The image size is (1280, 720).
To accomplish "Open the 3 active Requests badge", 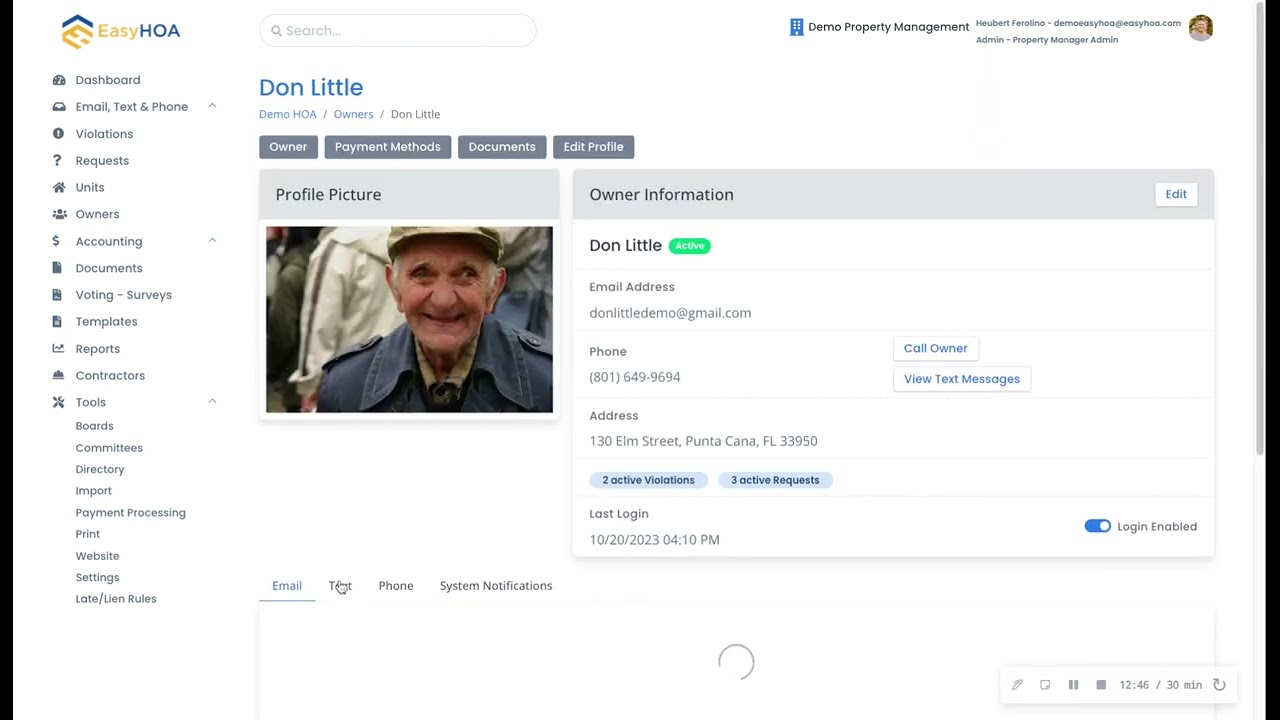I will point(775,480).
